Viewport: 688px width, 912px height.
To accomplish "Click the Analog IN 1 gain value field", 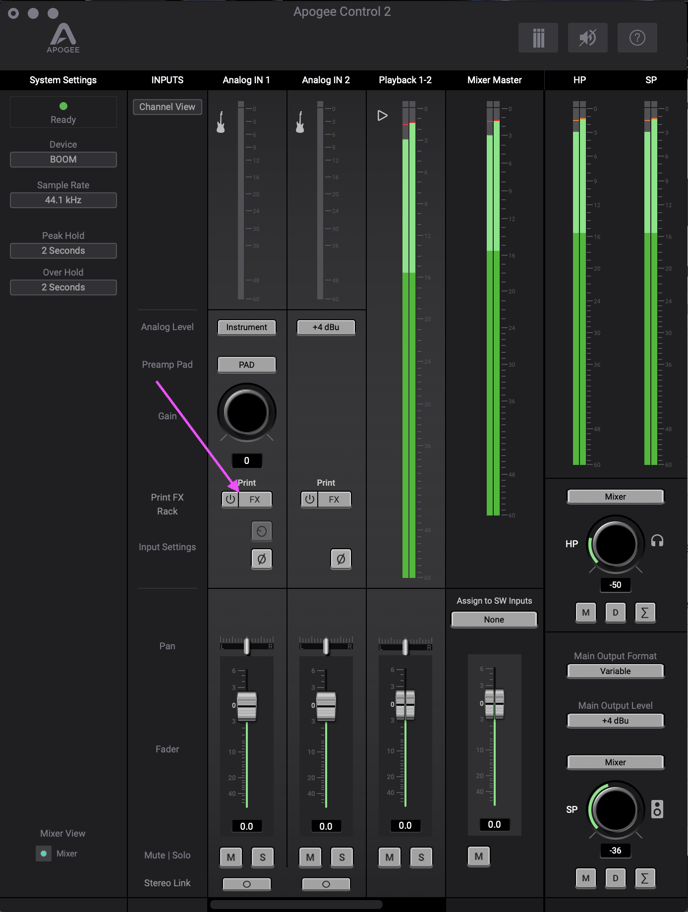I will pos(247,461).
